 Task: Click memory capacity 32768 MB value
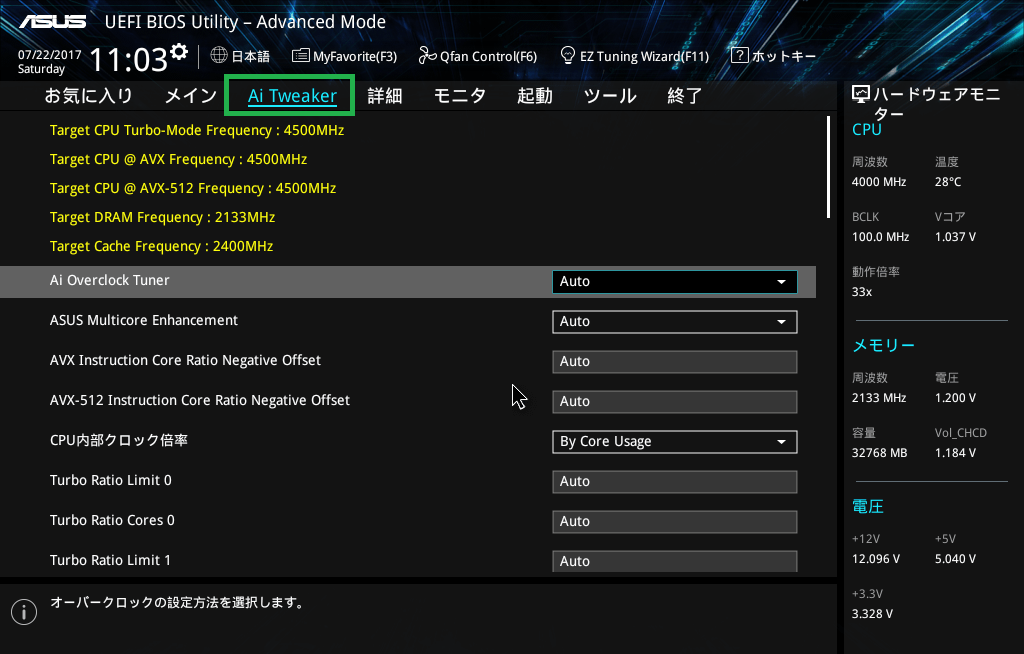pyautogui.click(x=879, y=453)
